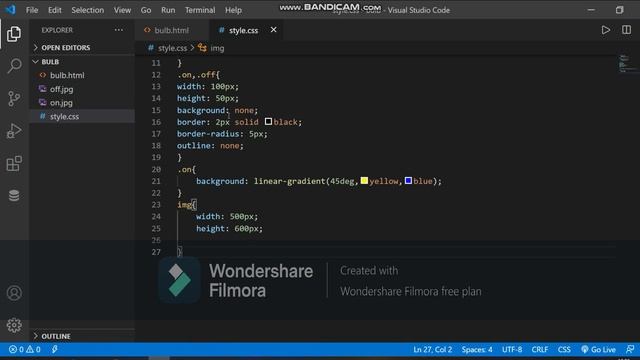Click 'background: none;' on line 15
The image size is (640, 360).
218,110
